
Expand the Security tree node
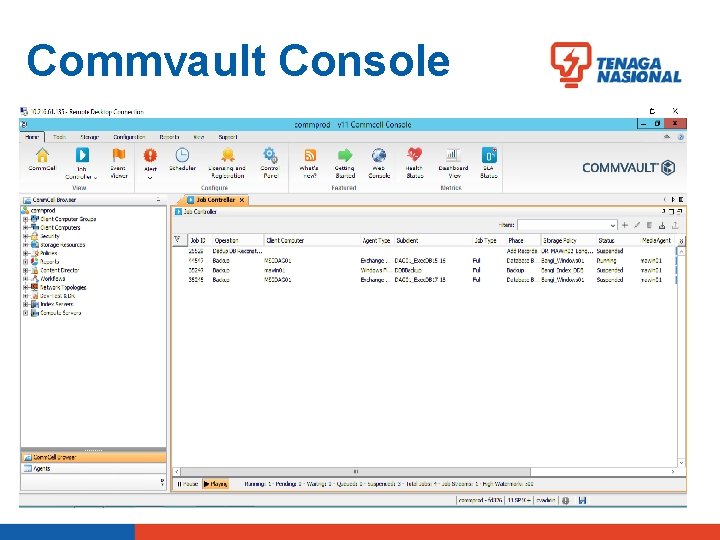[x=26, y=236]
